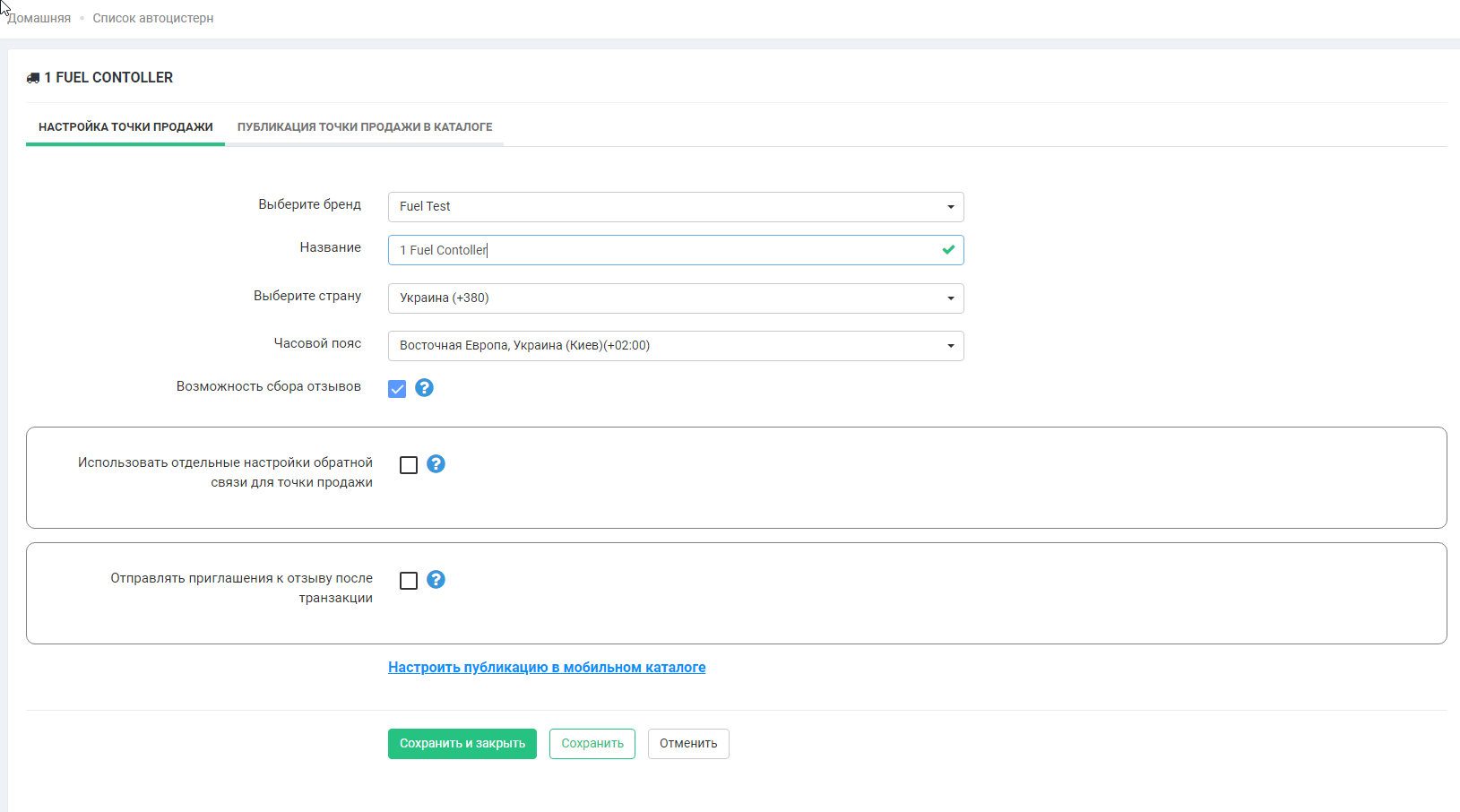Image resolution: width=1460 pixels, height=812 pixels.
Task: Select the Настройка точки продажи tab
Action: pos(125,127)
